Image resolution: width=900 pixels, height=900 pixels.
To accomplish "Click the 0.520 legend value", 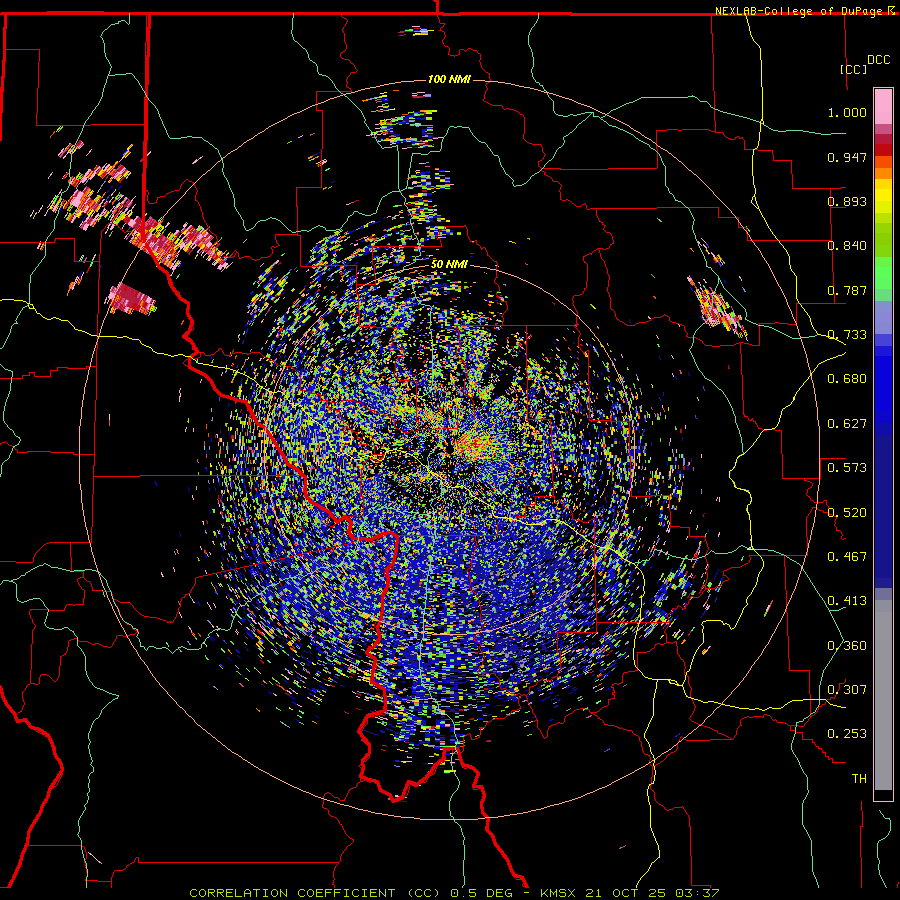I will pos(847,513).
